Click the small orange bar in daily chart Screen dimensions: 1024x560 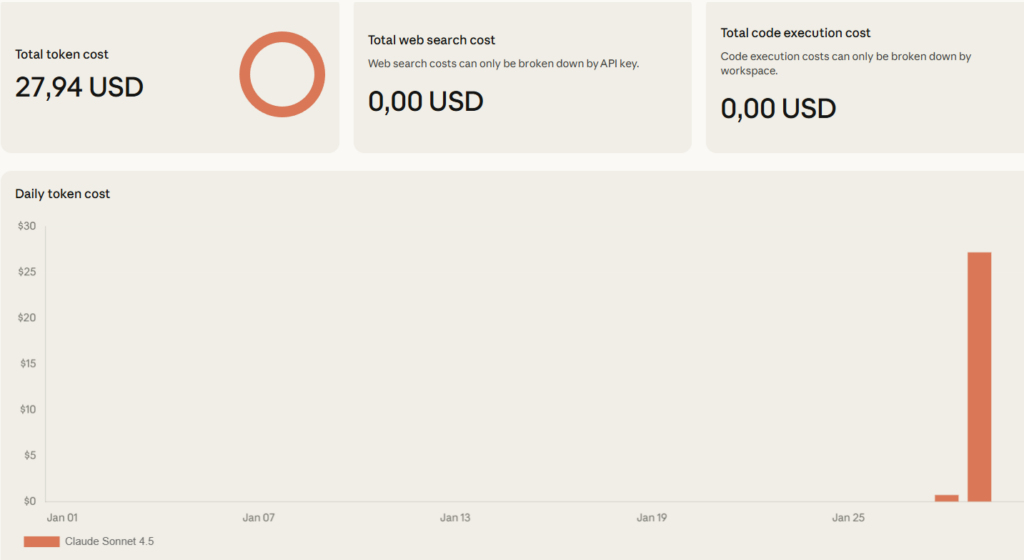pyautogui.click(x=946, y=497)
